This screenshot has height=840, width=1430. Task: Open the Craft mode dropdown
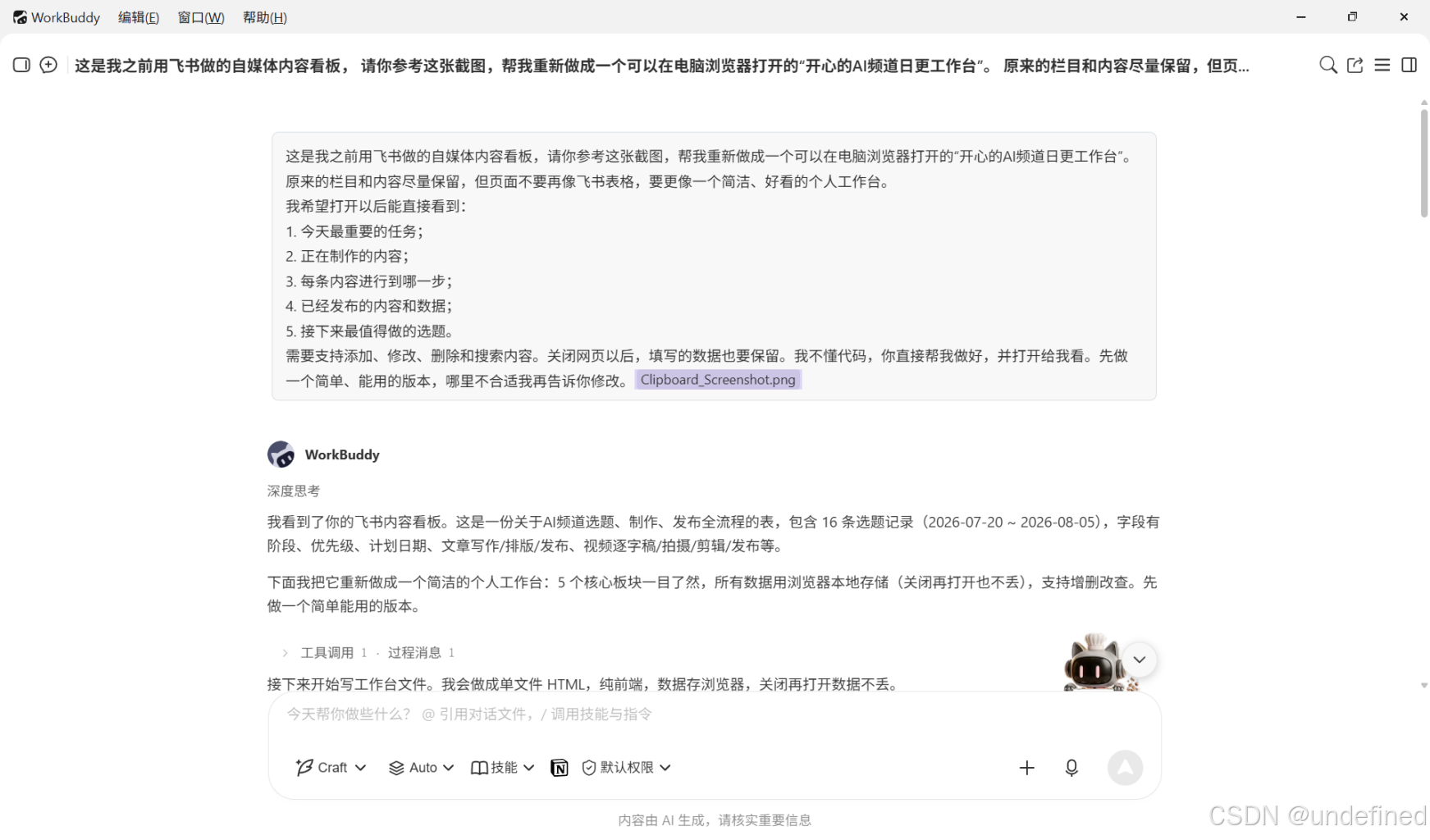tap(331, 768)
